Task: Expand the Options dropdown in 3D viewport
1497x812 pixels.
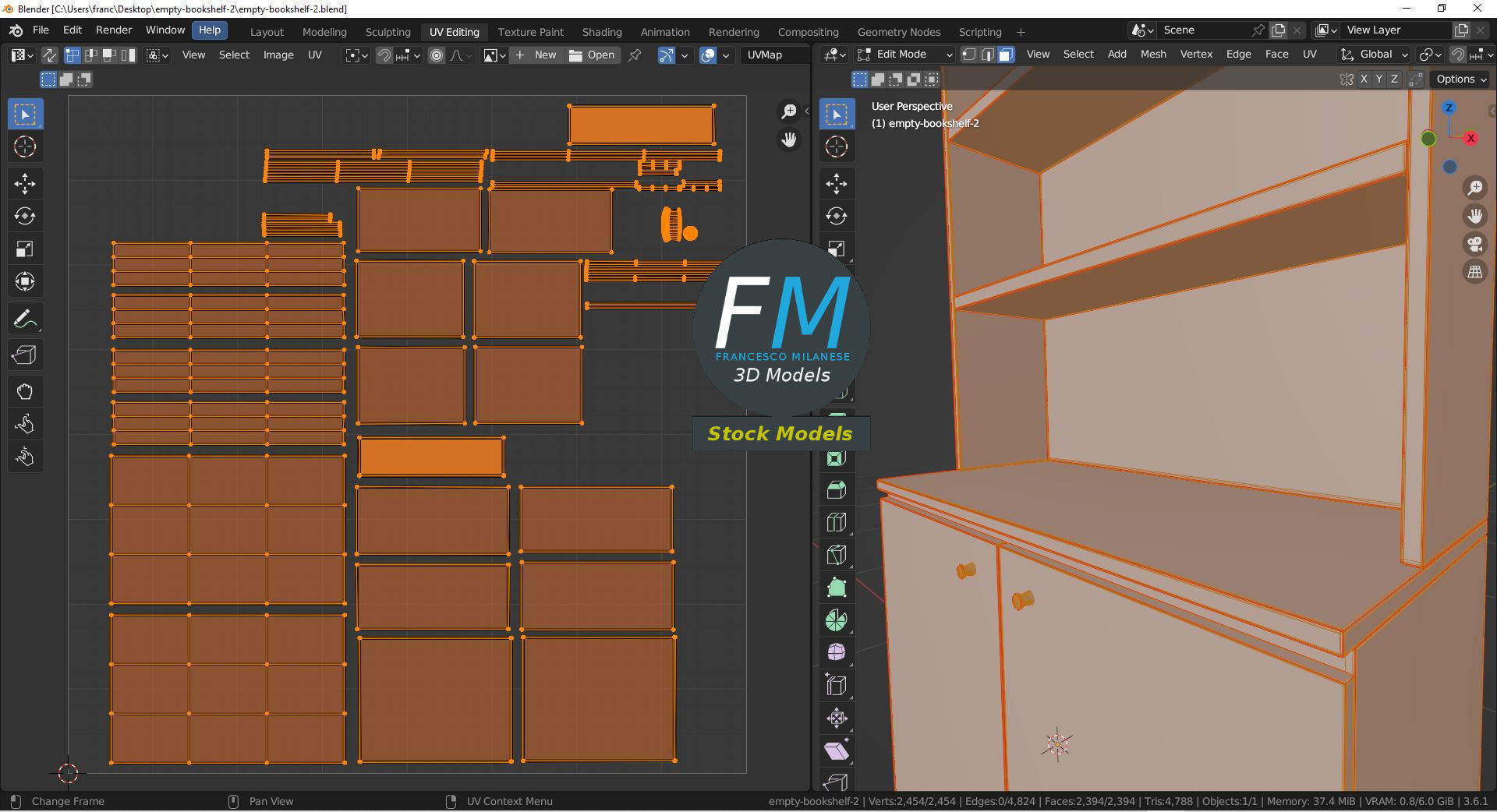Action: tap(1461, 79)
